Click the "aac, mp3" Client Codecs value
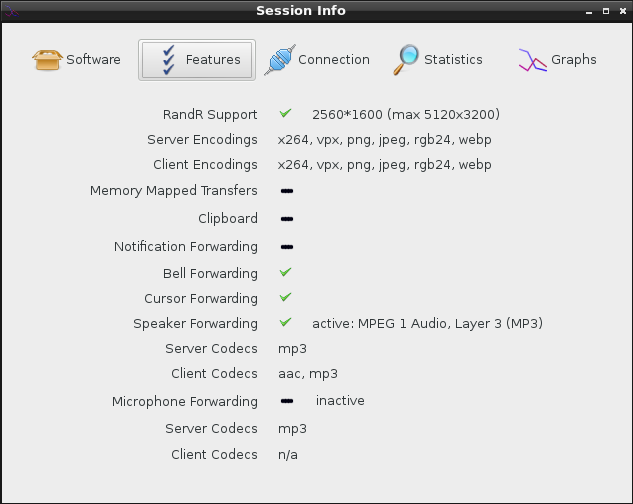The image size is (633, 504). pos(308,374)
